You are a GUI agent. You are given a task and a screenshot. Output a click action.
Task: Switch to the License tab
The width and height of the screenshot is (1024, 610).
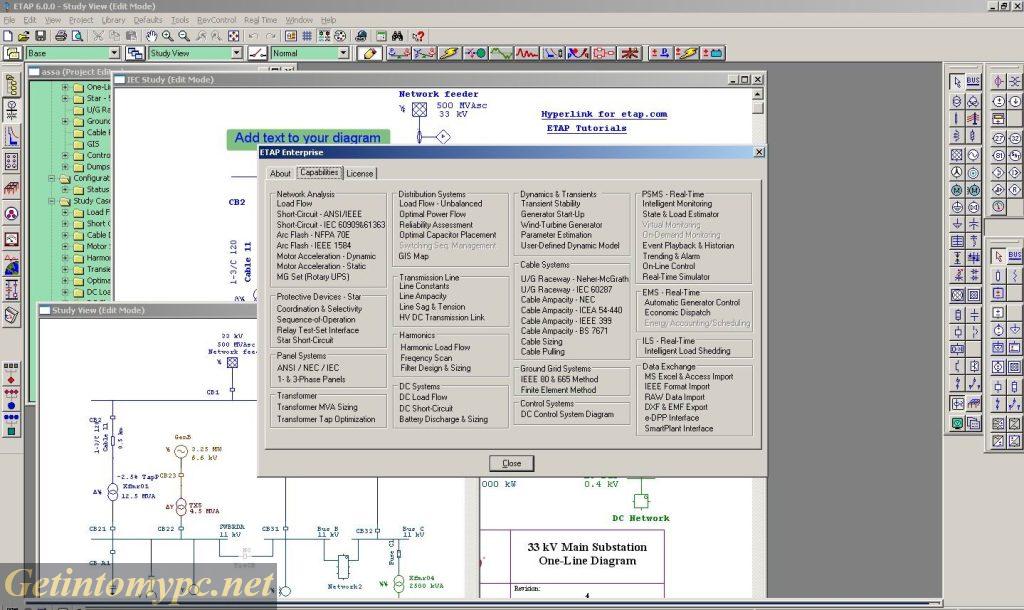tap(360, 173)
